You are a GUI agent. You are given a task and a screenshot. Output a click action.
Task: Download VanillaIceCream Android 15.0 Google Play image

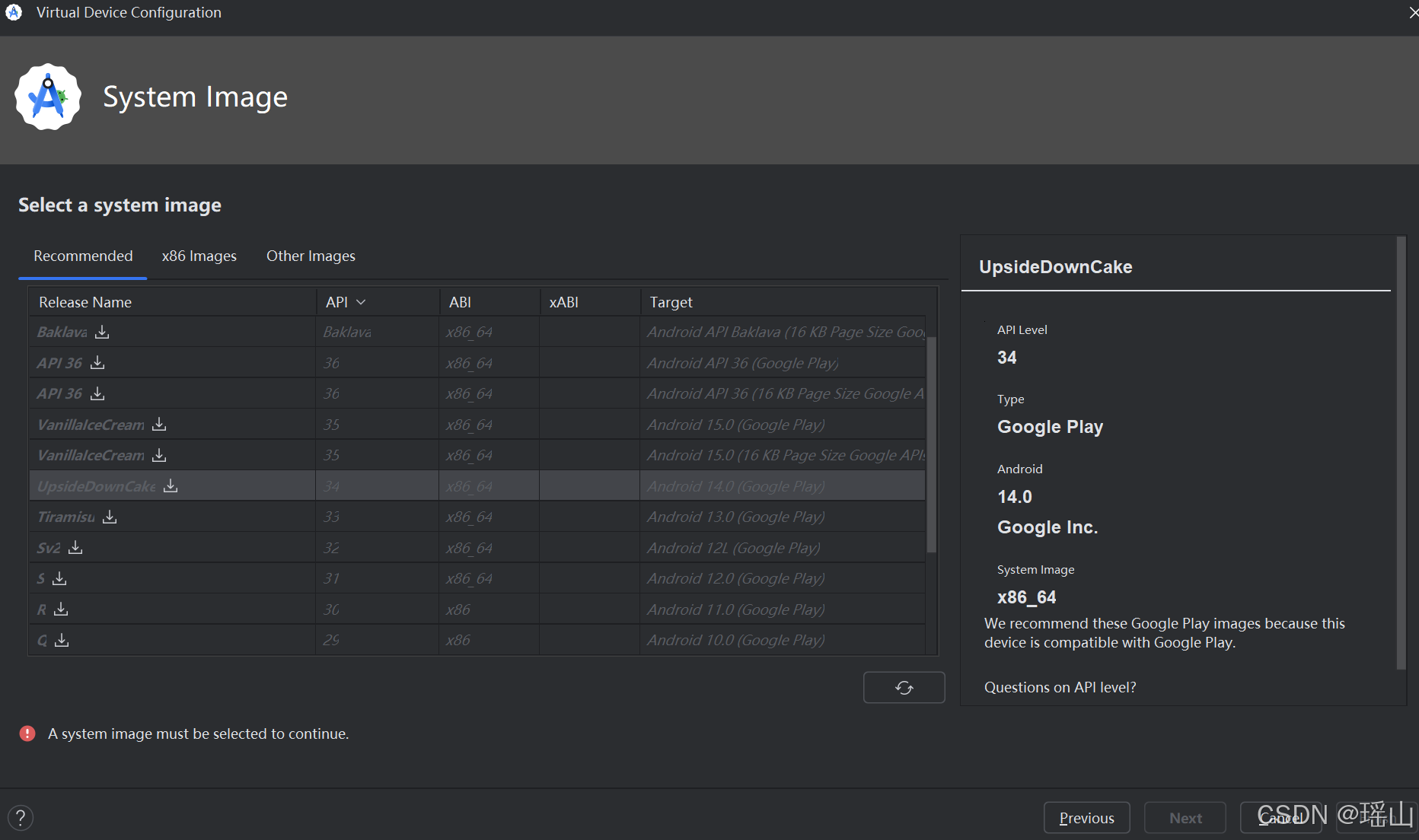(159, 424)
